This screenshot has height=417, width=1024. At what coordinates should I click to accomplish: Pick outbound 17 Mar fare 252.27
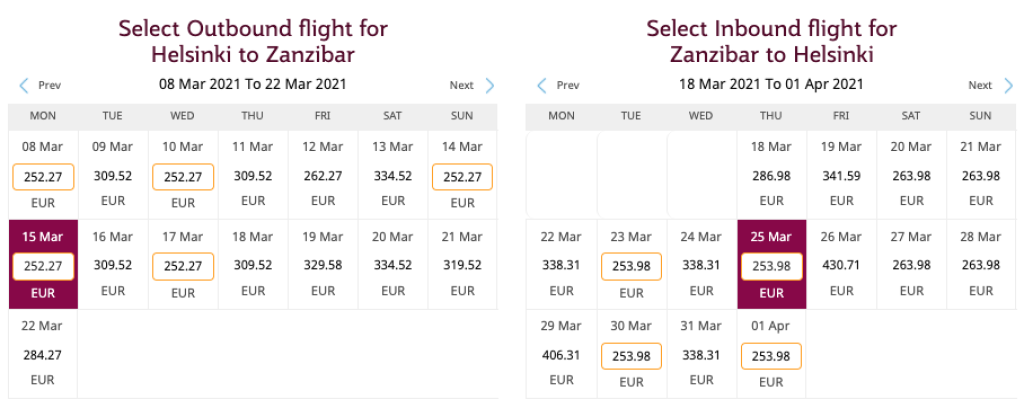182,267
